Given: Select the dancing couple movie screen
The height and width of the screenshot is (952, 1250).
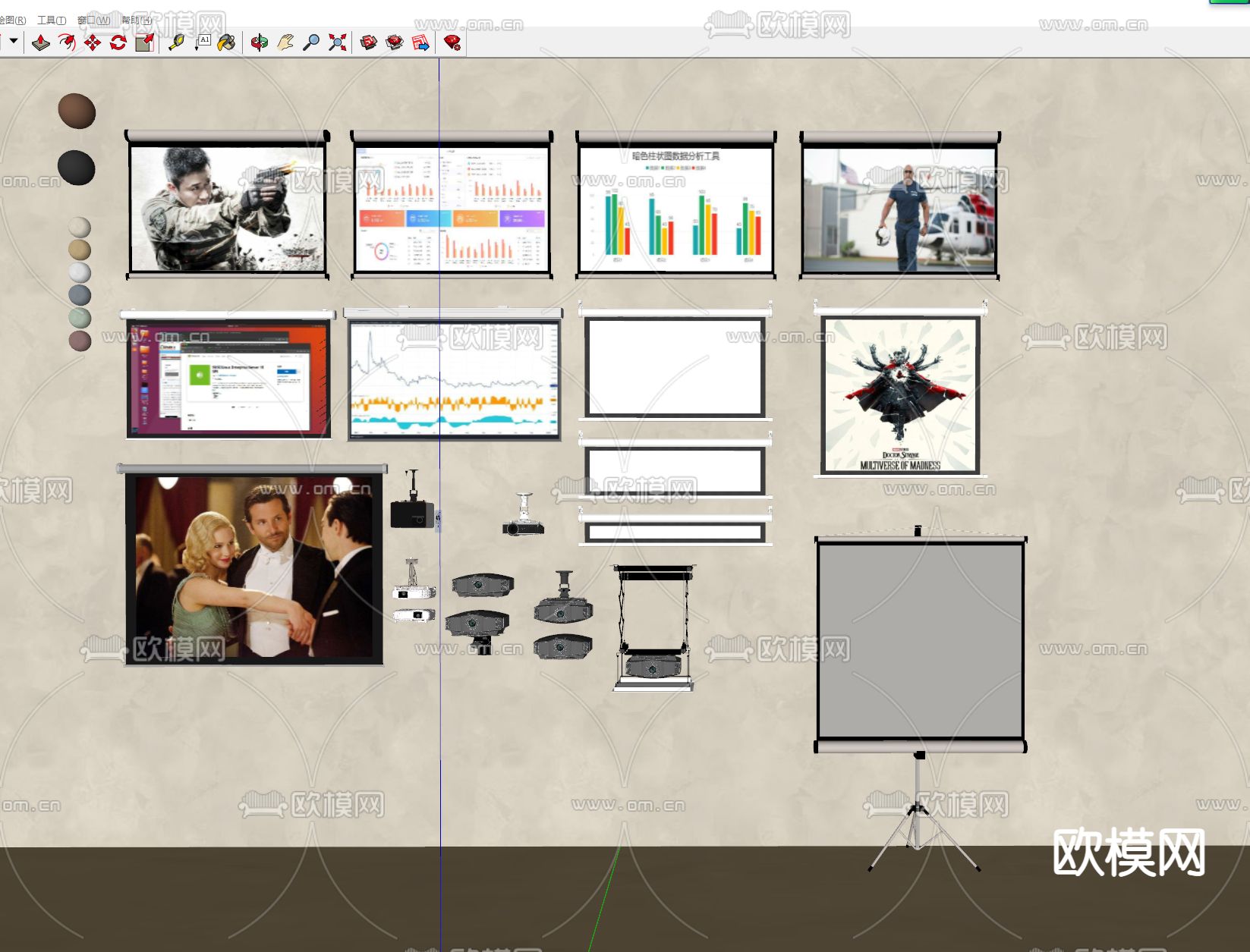Looking at the screenshot, I should 253,565.
